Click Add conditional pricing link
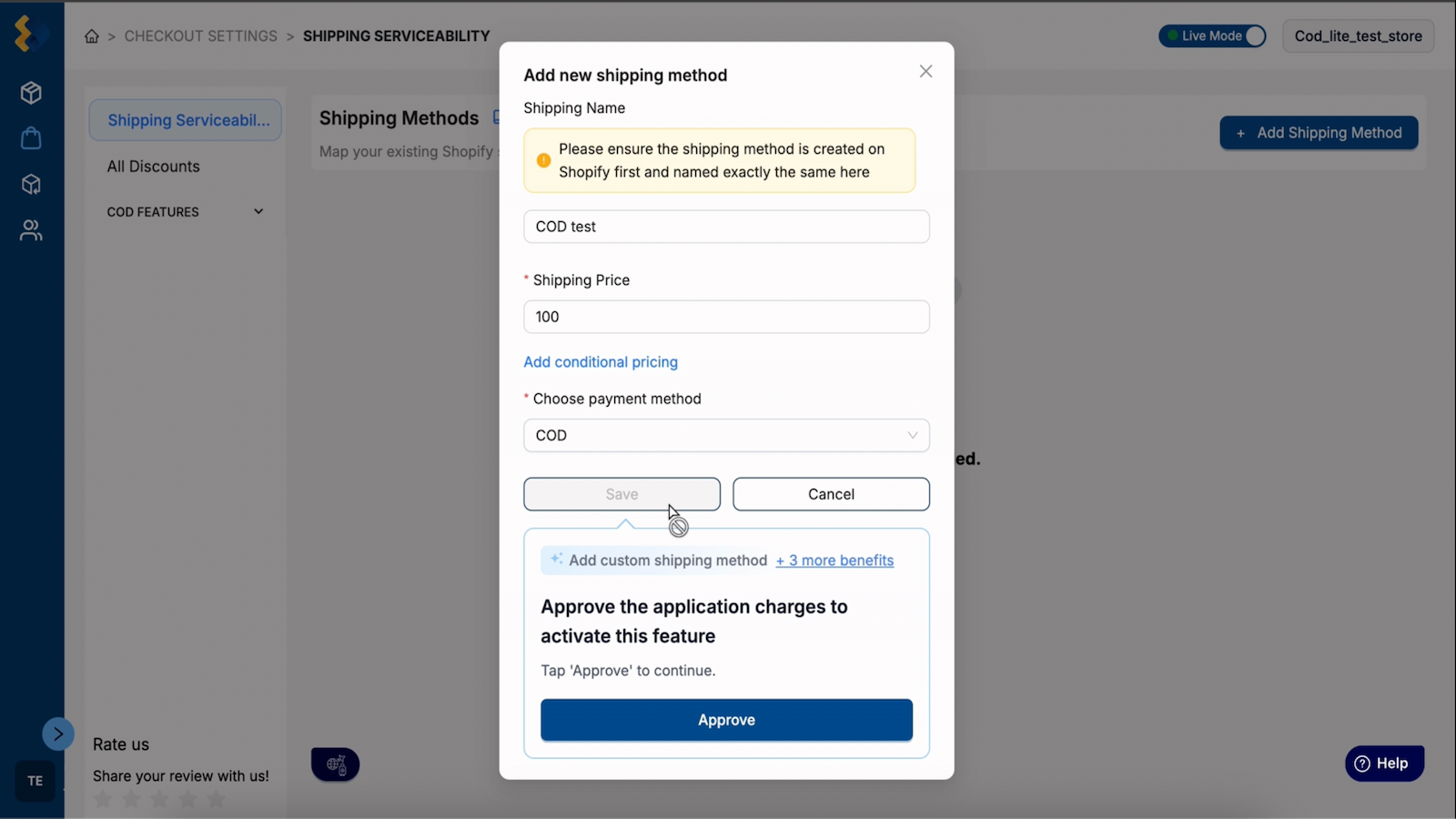The image size is (1456, 819). click(x=601, y=362)
